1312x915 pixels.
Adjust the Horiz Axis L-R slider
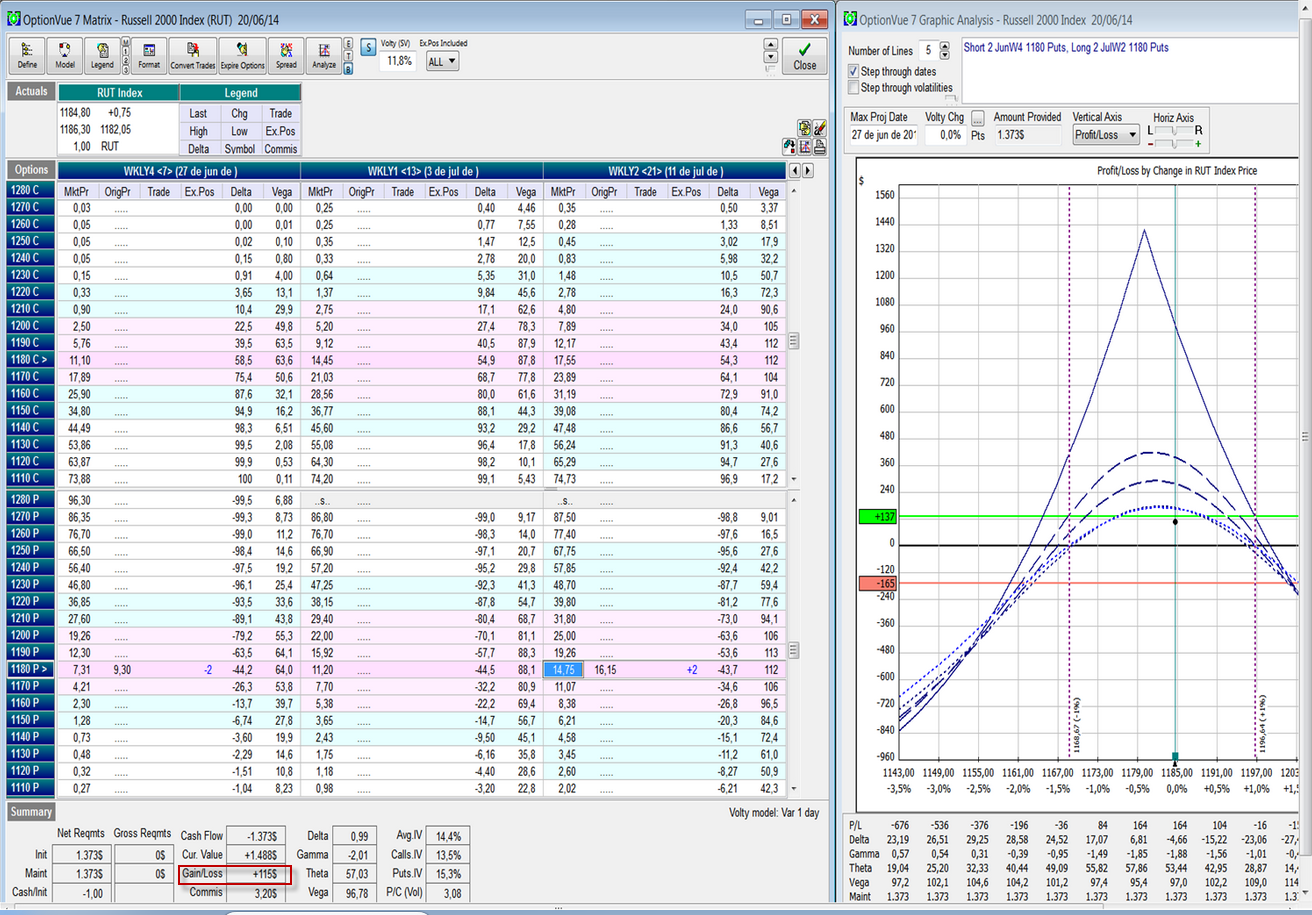pos(1176,131)
